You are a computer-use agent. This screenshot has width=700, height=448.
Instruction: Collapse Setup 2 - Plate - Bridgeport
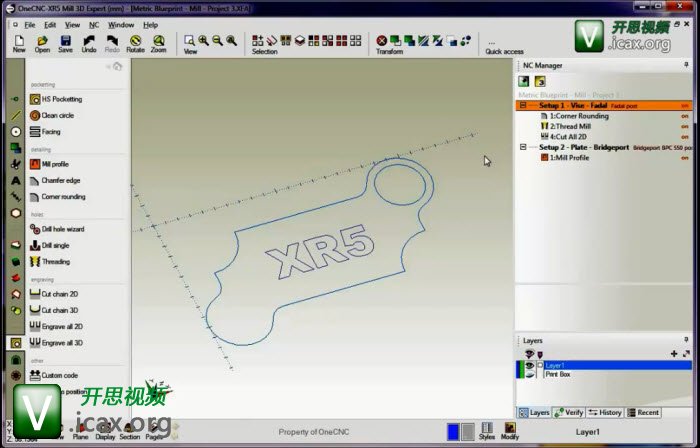click(523, 147)
